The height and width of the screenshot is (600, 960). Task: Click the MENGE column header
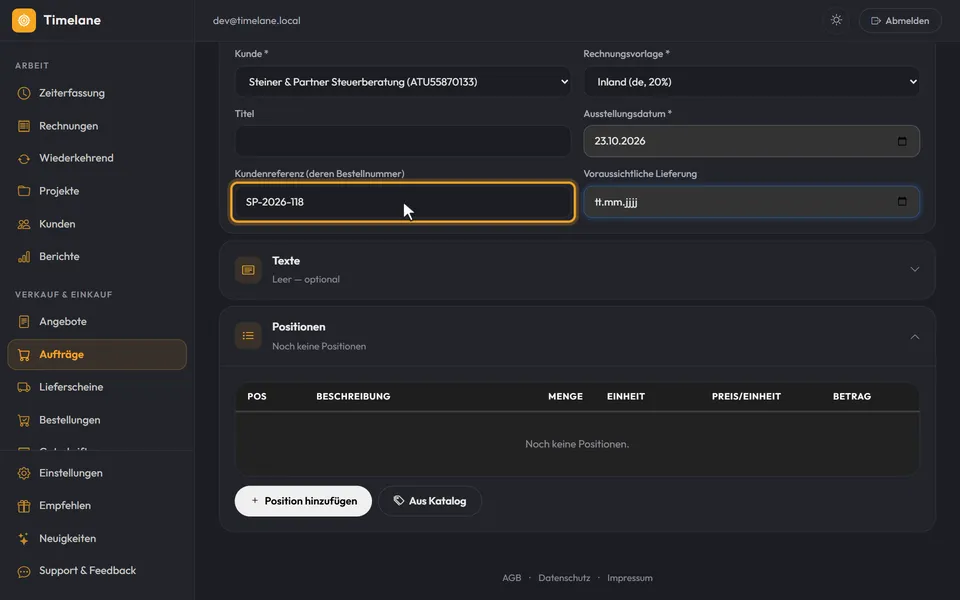565,397
